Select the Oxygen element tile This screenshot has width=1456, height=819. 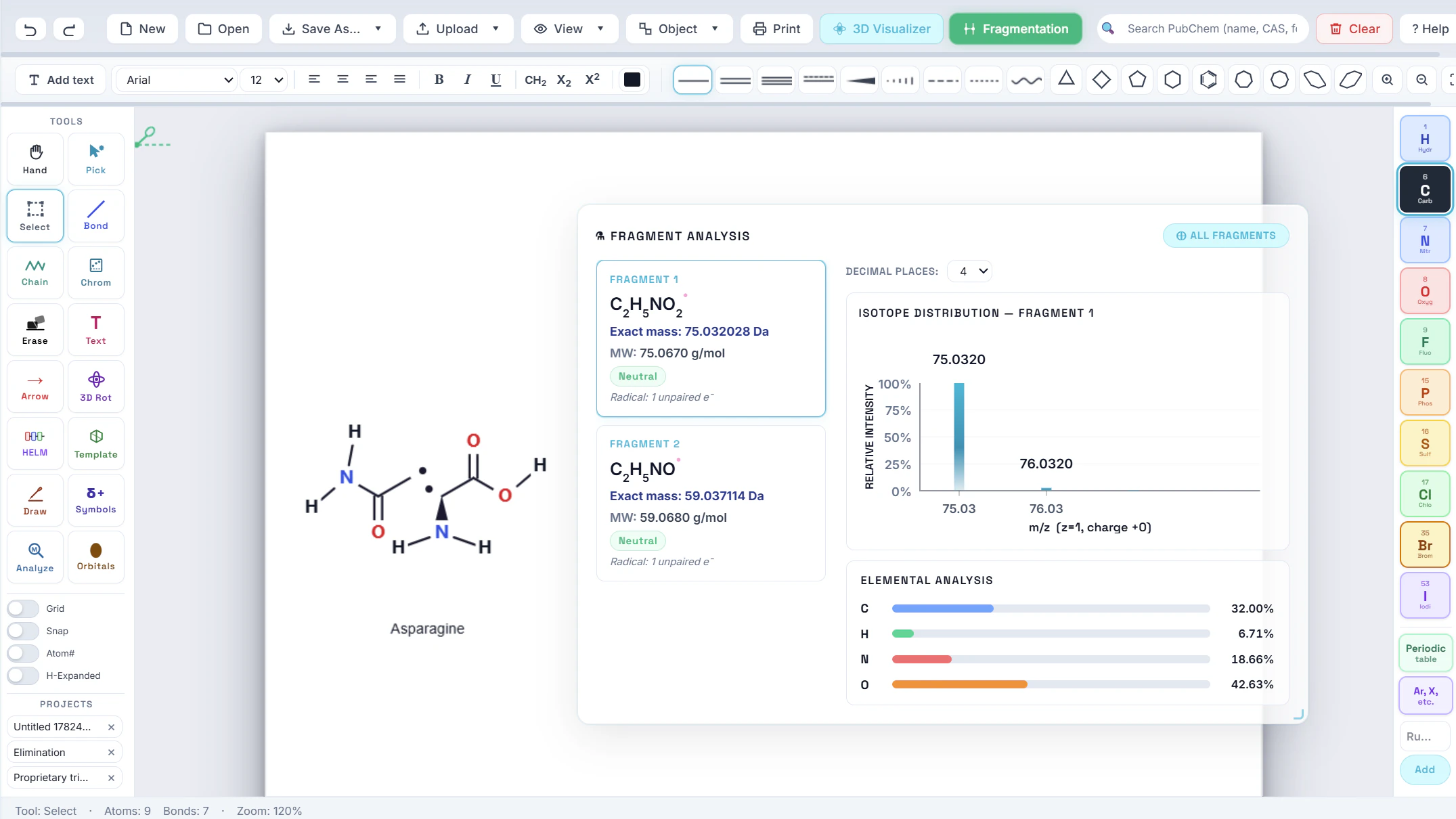coord(1425,290)
